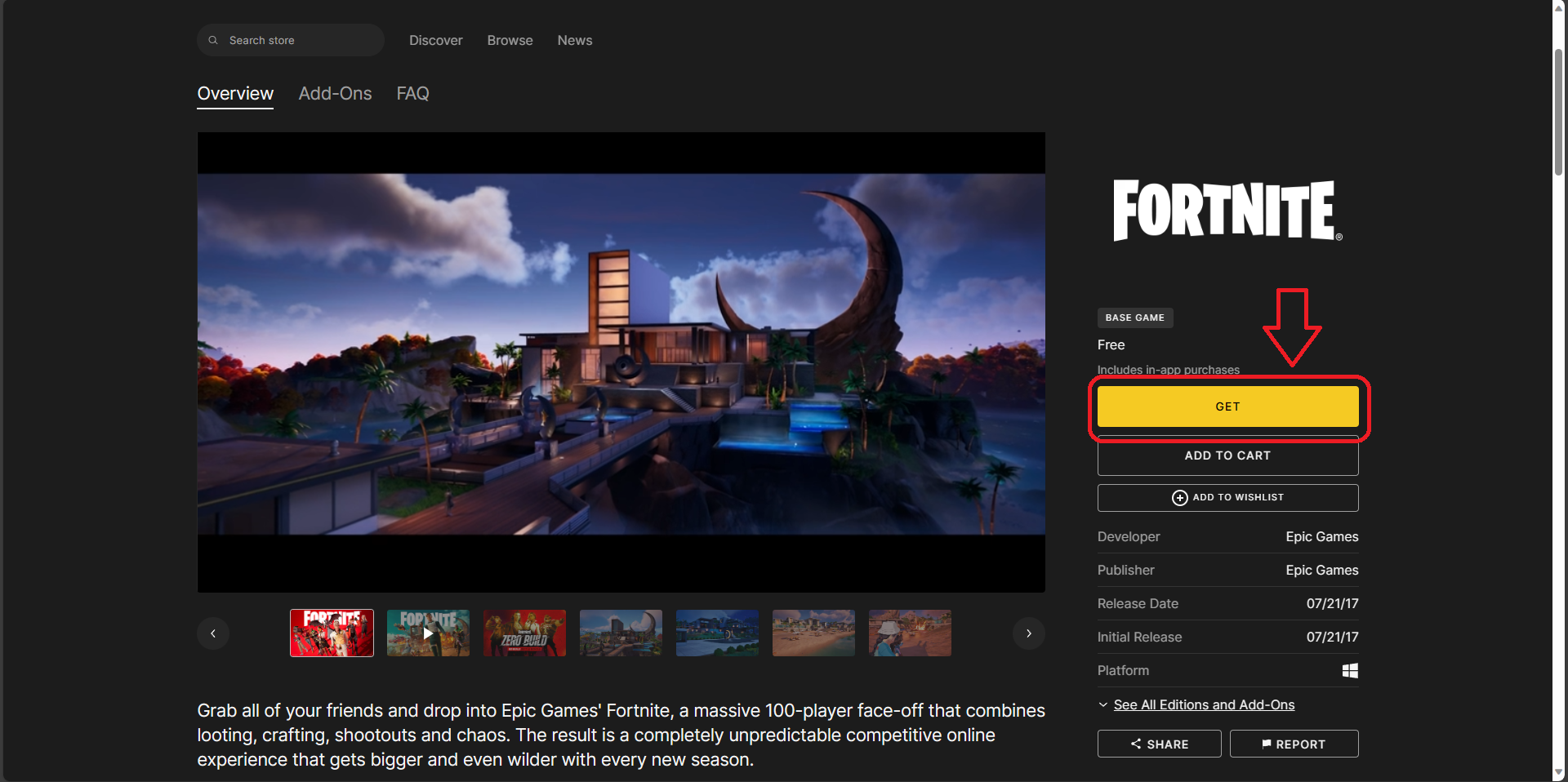Type in the Search store field

pyautogui.click(x=298, y=40)
